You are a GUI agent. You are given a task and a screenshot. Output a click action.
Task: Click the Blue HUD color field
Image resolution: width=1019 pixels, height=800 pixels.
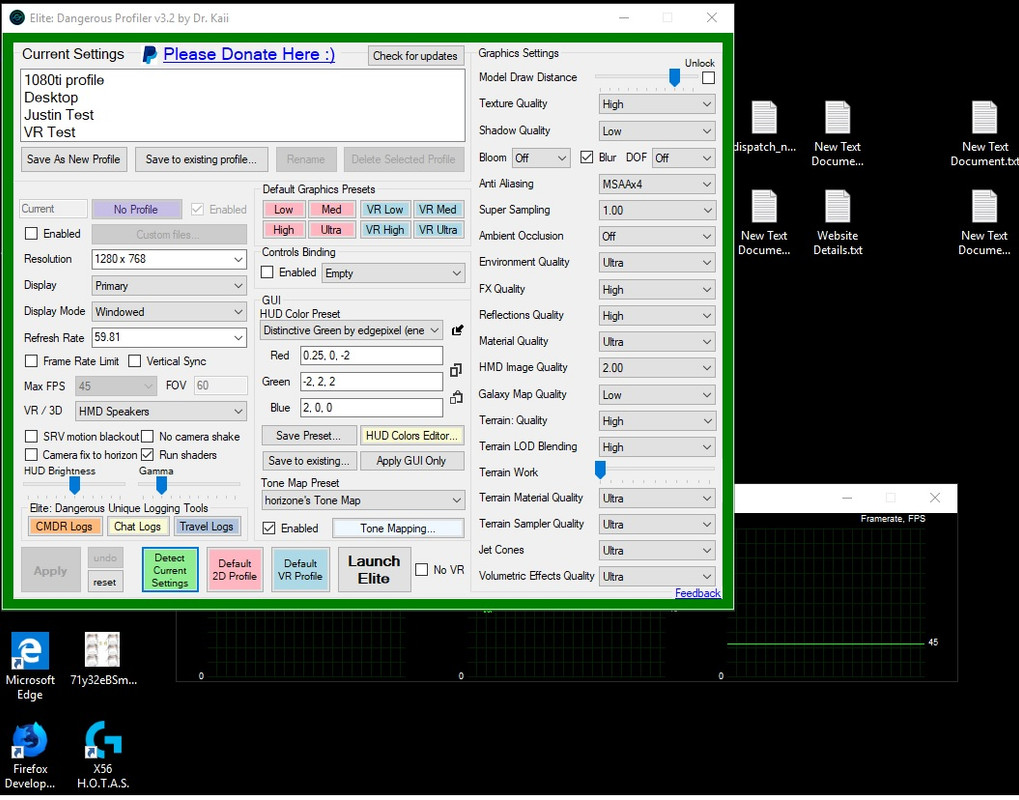371,407
